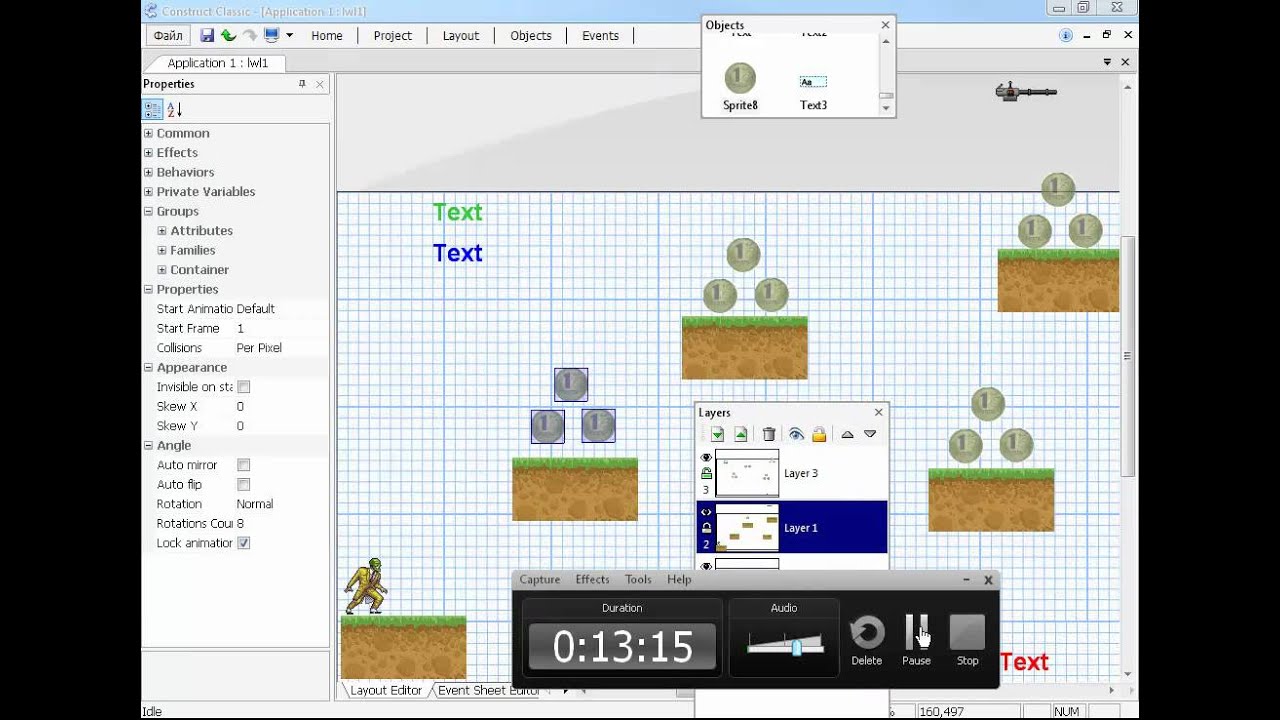Expand the Common section
The image size is (1280, 720).
click(x=149, y=133)
